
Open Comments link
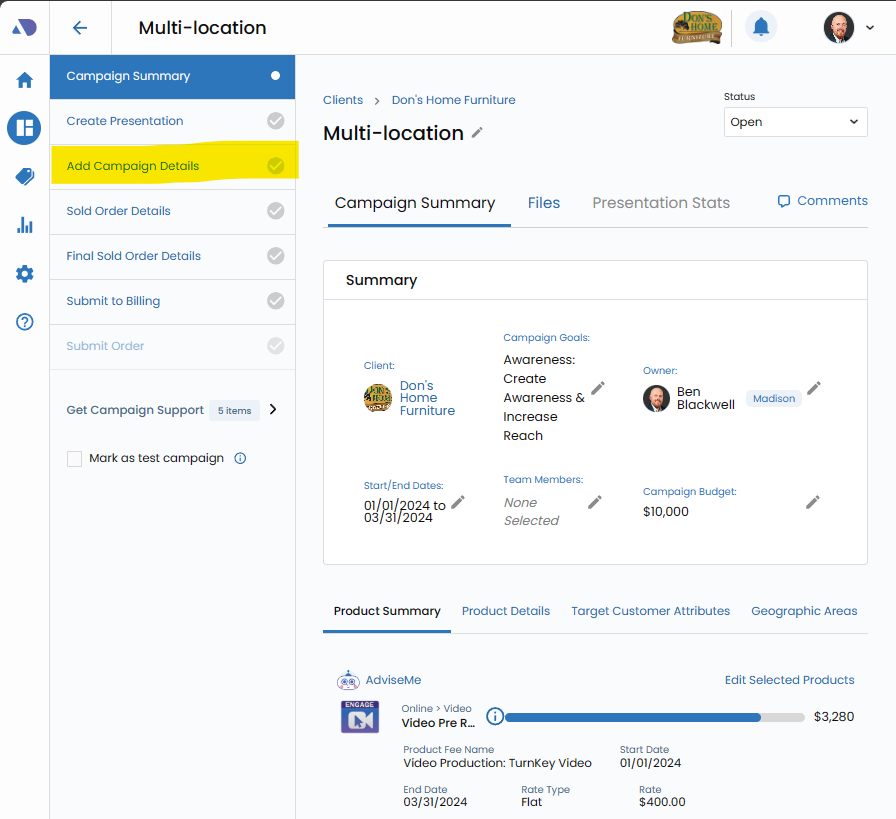point(822,201)
